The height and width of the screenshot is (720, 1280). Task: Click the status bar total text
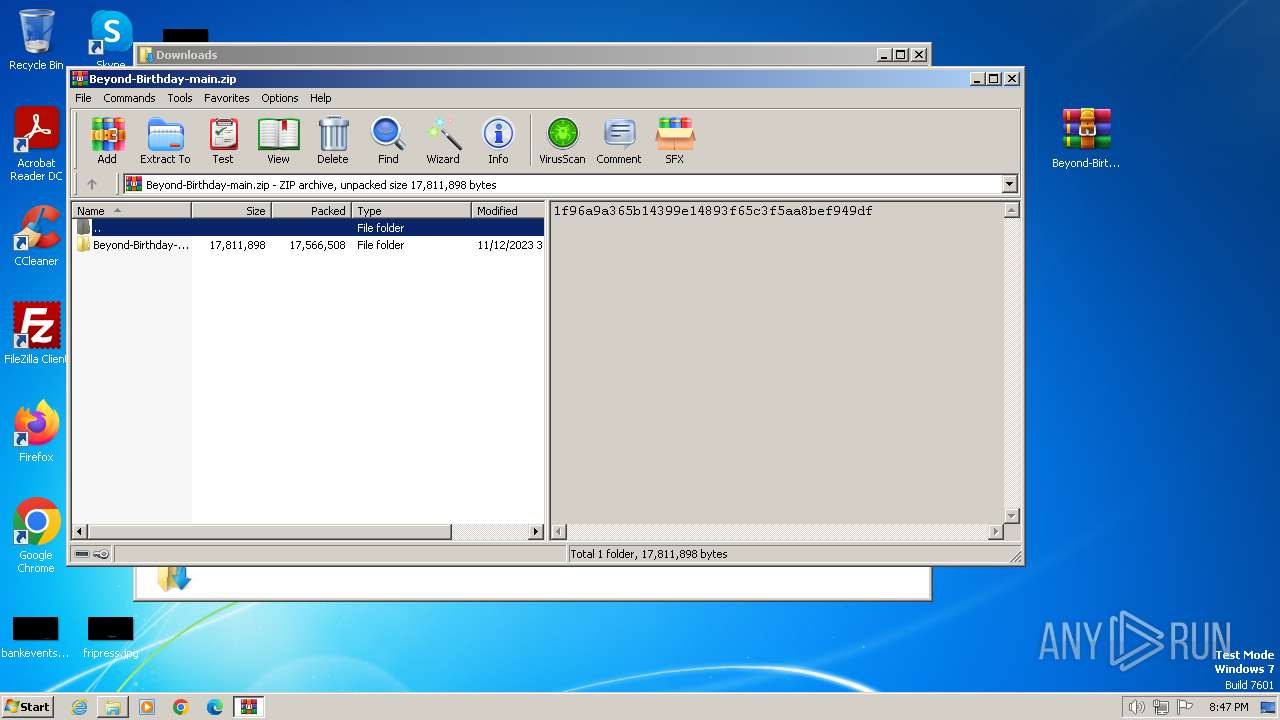(649, 554)
